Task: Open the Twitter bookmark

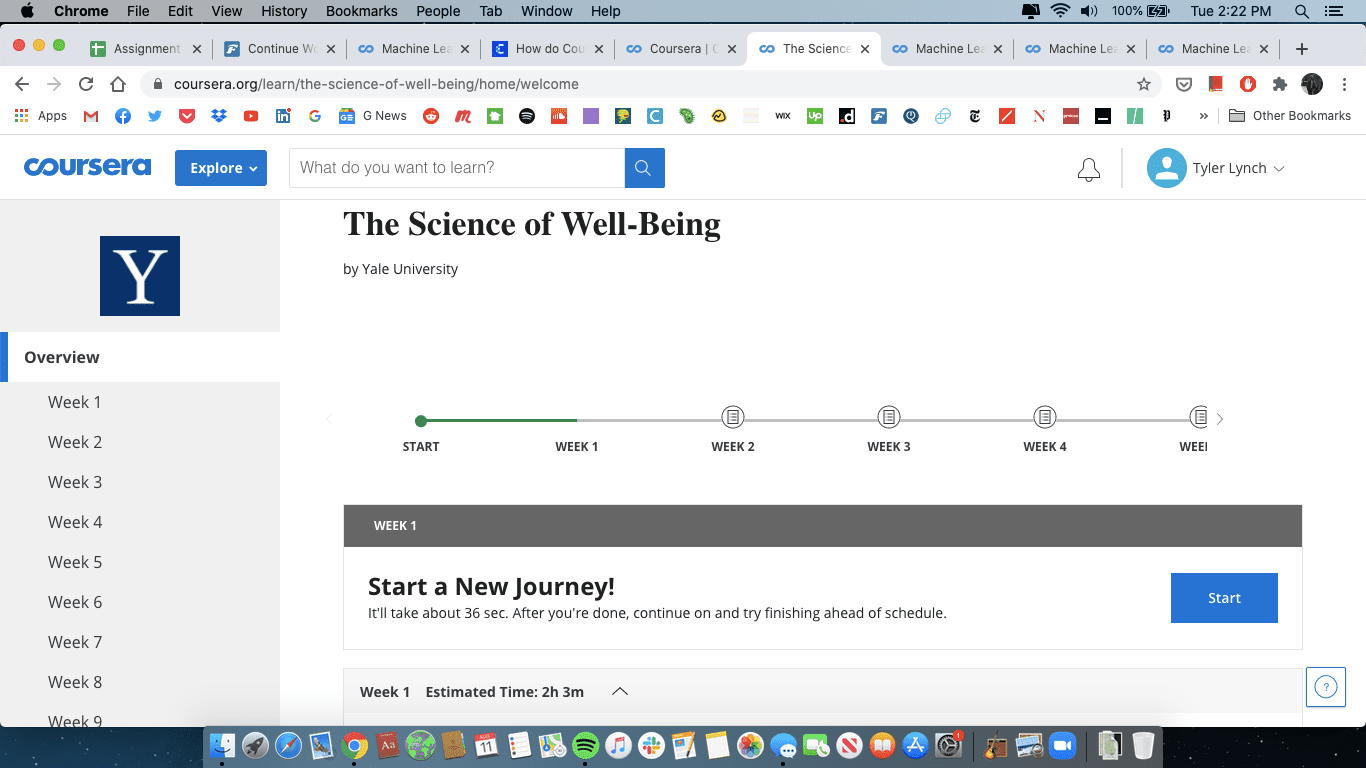Action: click(x=155, y=116)
